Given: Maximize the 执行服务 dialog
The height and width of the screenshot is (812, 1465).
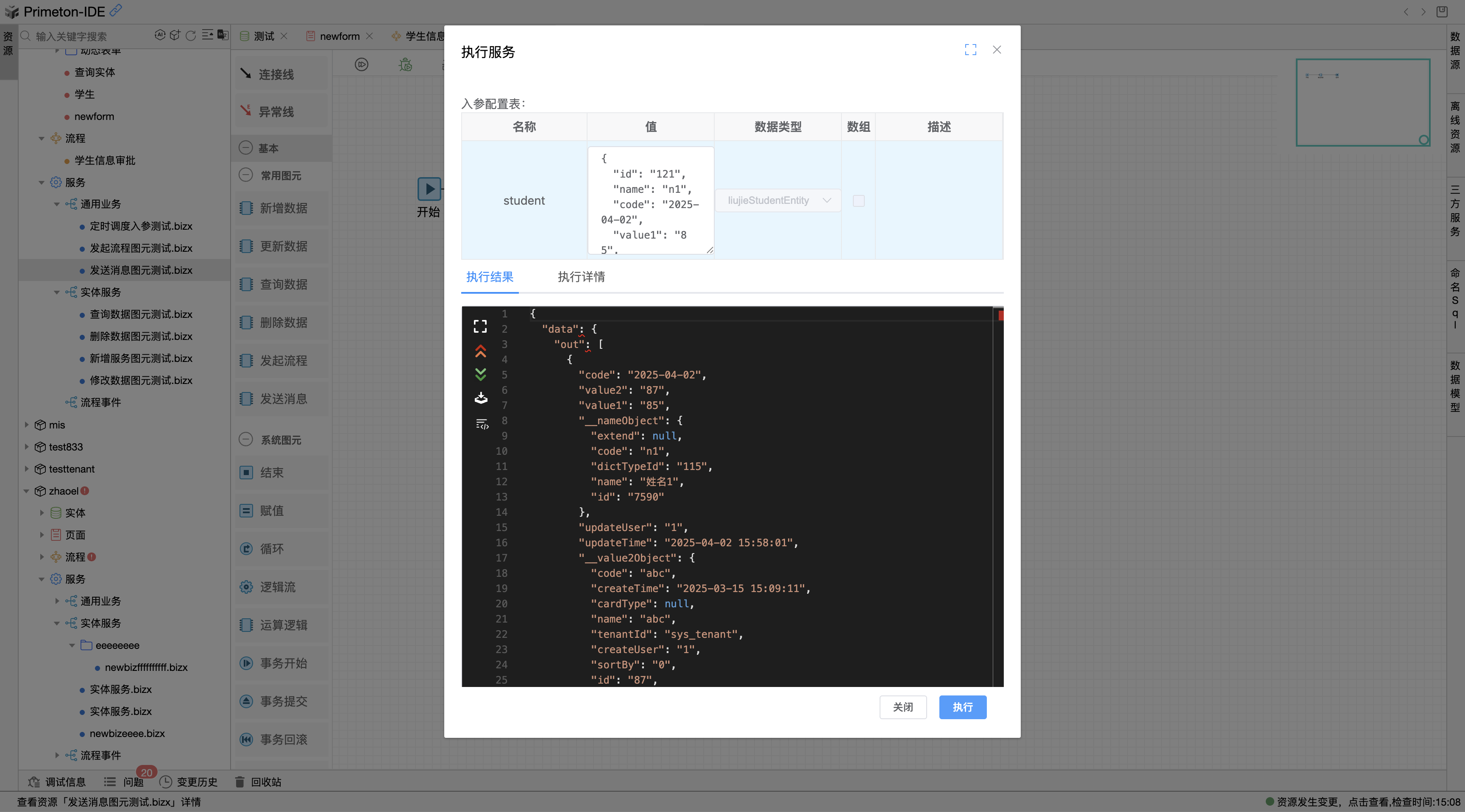Looking at the screenshot, I should [x=970, y=50].
